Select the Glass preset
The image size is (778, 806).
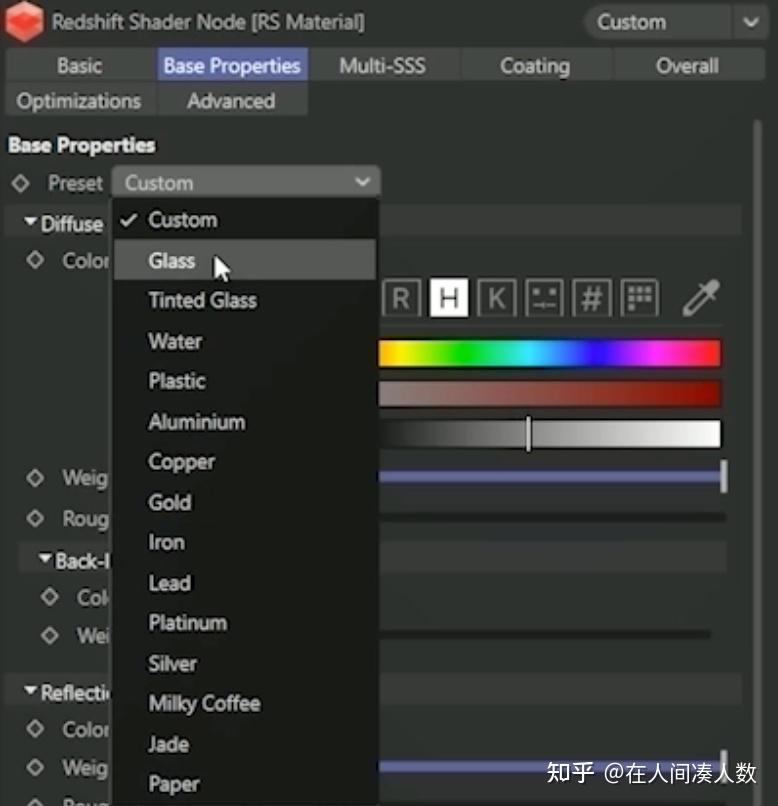point(171,260)
